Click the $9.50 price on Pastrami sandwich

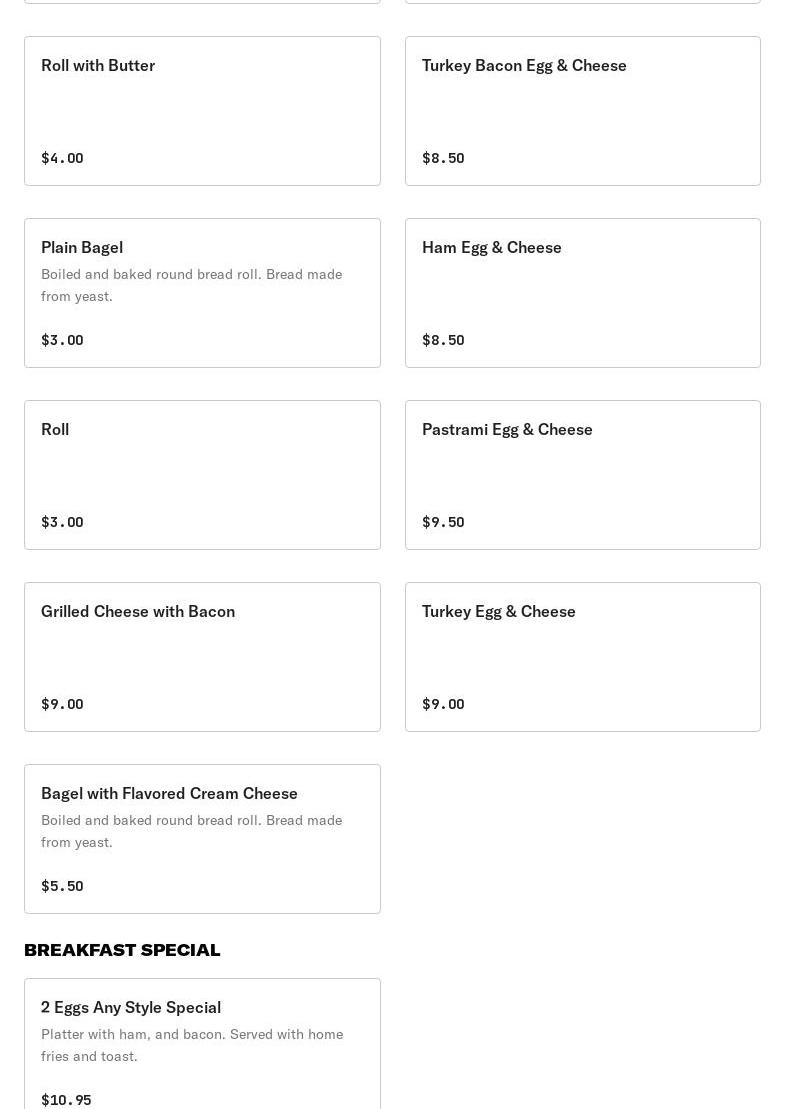click(443, 522)
